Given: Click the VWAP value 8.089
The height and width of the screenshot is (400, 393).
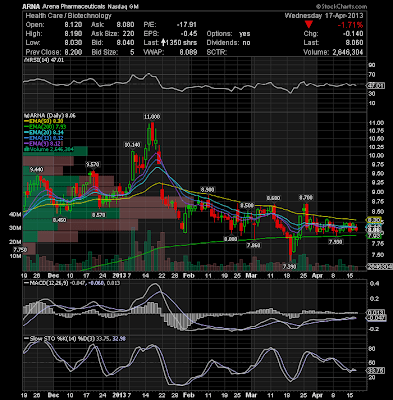Looking at the screenshot, I should point(188,52).
